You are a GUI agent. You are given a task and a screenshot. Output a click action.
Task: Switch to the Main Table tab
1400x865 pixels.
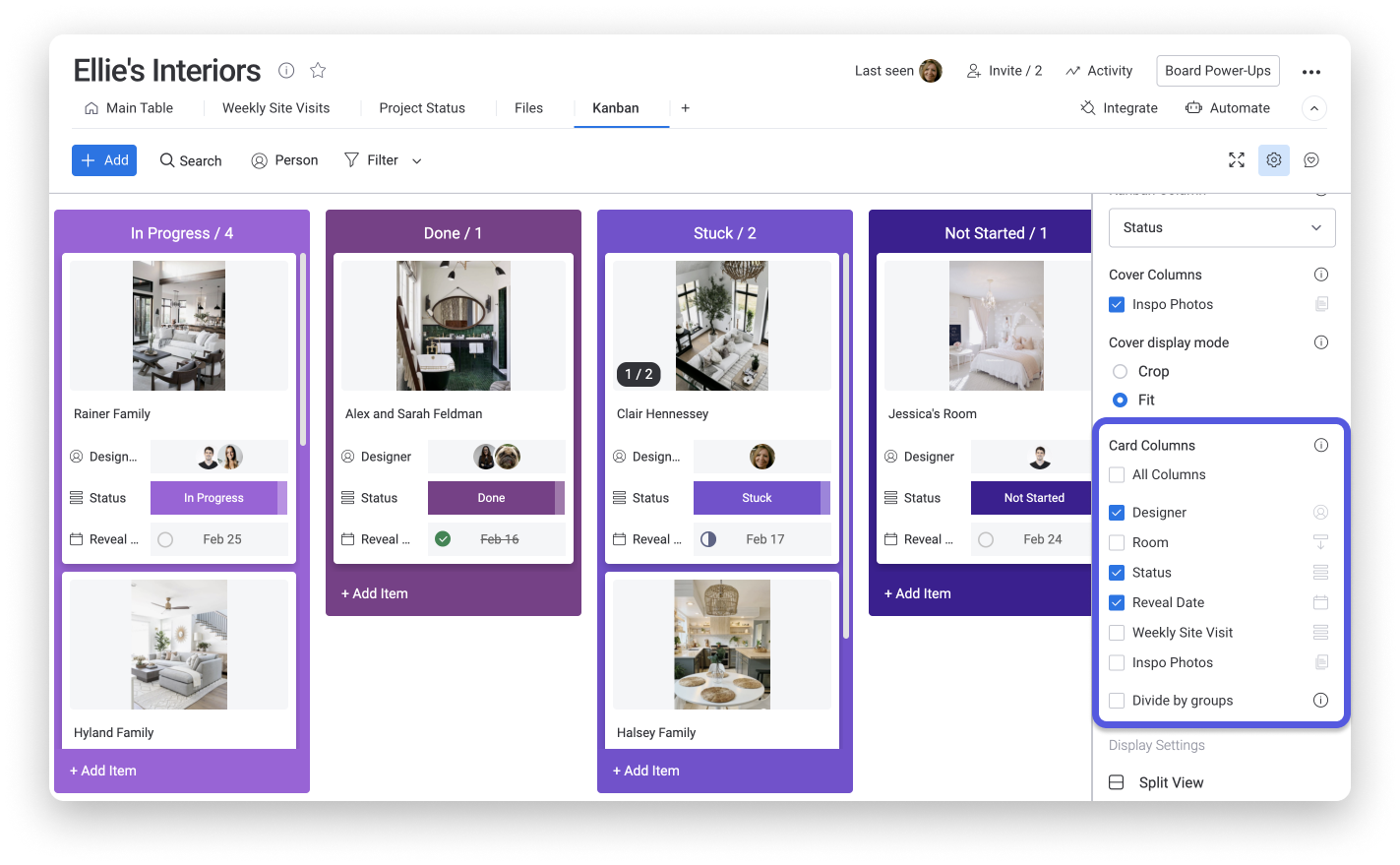[x=129, y=108]
